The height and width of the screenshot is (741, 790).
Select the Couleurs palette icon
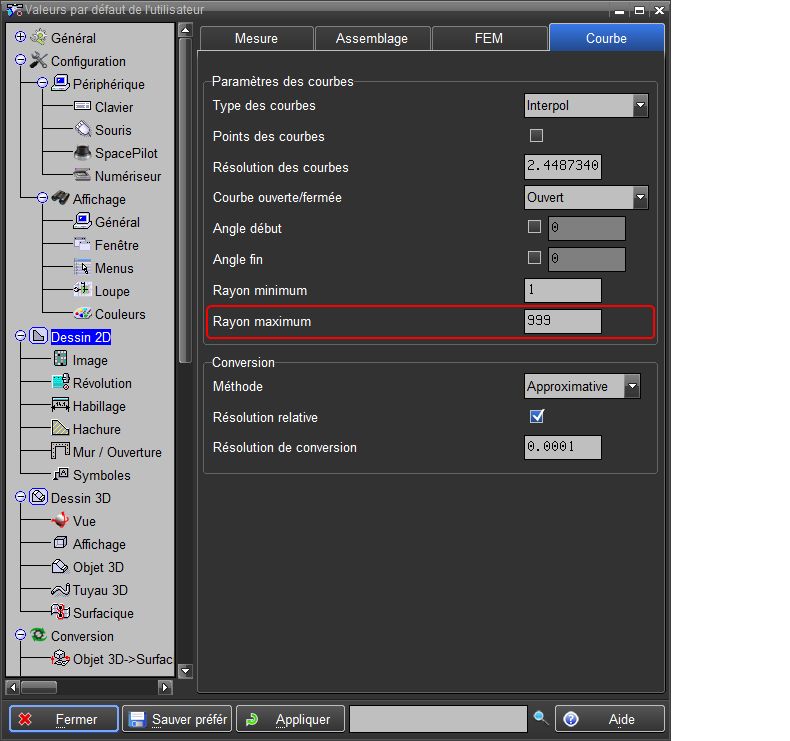(x=82, y=314)
